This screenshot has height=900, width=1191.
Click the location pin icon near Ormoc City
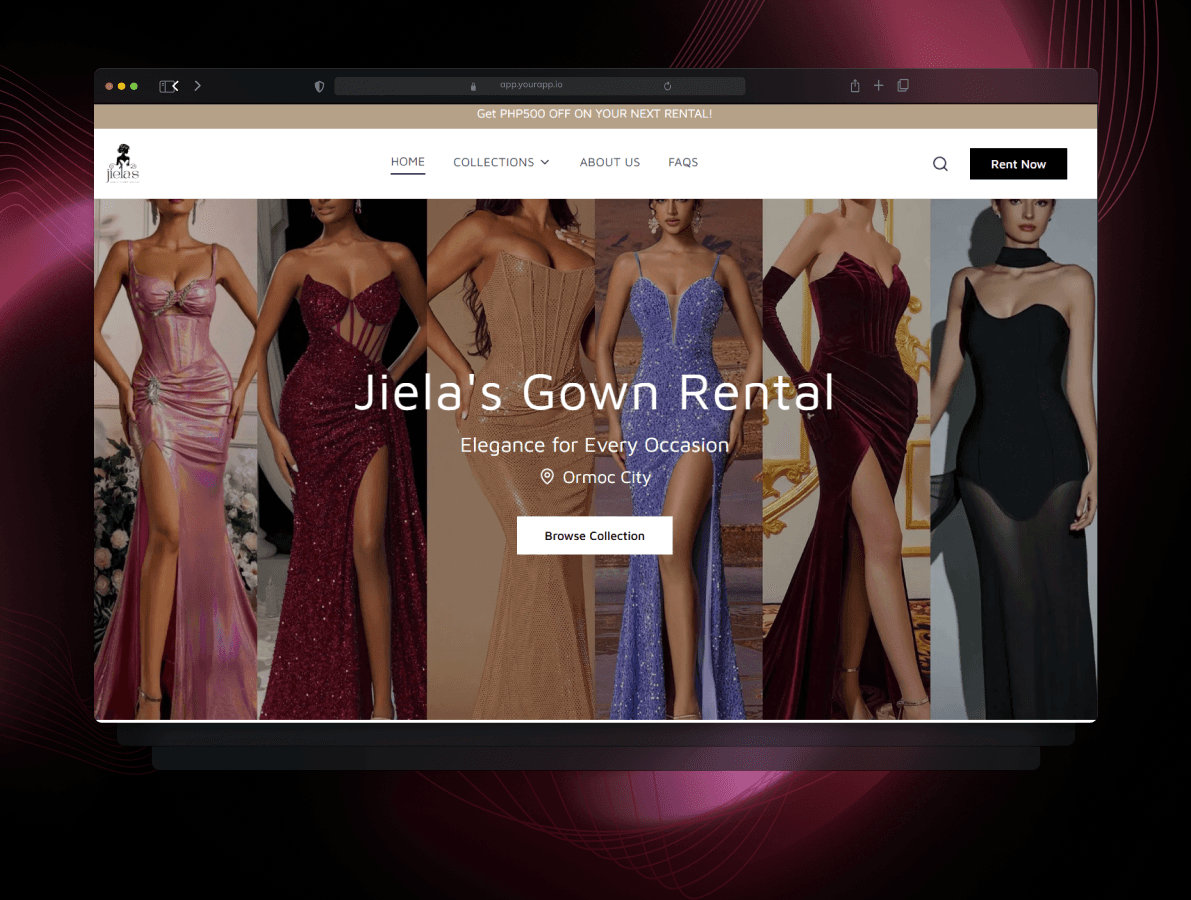pos(546,476)
